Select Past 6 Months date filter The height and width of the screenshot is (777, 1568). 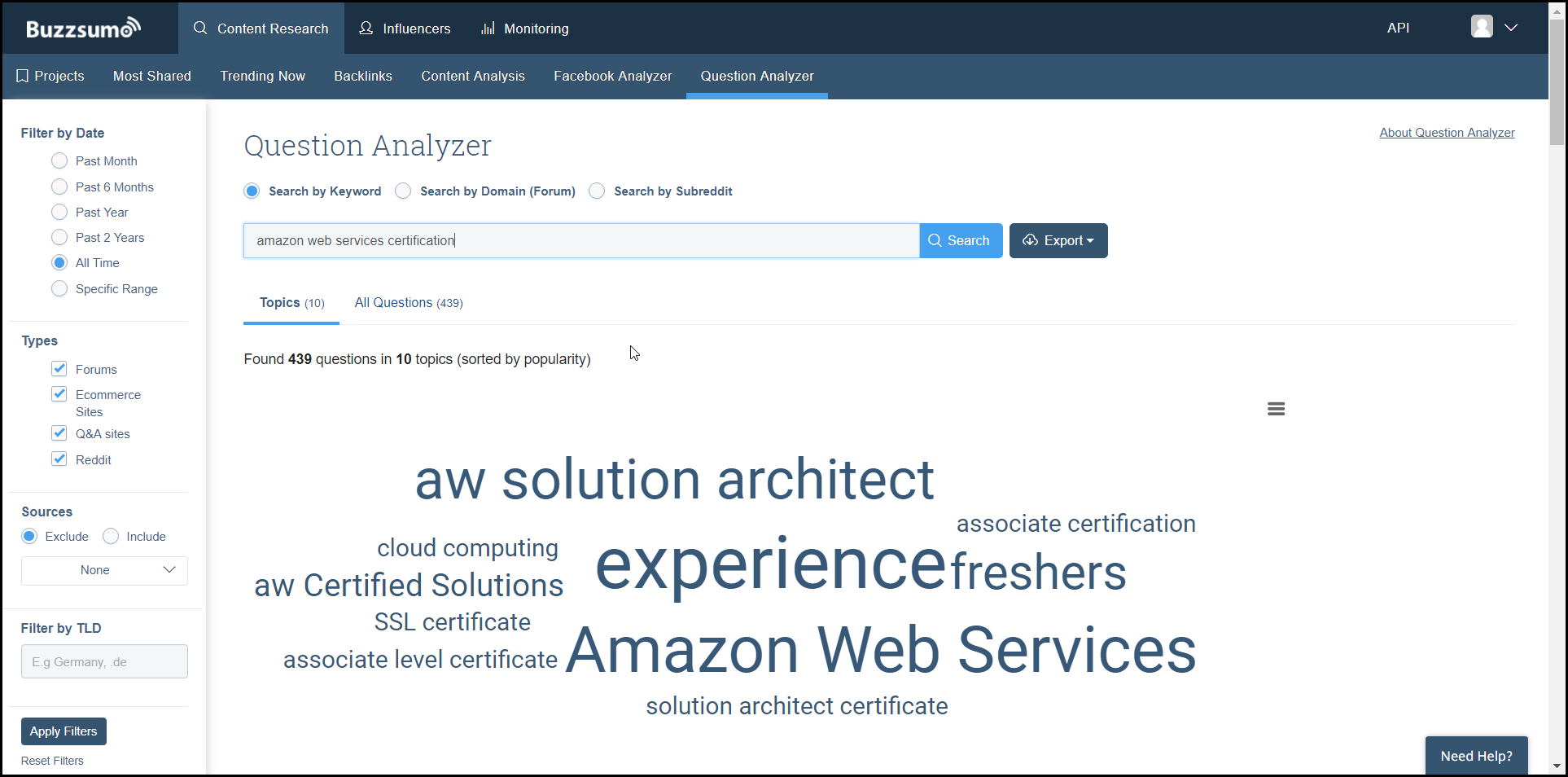[x=59, y=187]
